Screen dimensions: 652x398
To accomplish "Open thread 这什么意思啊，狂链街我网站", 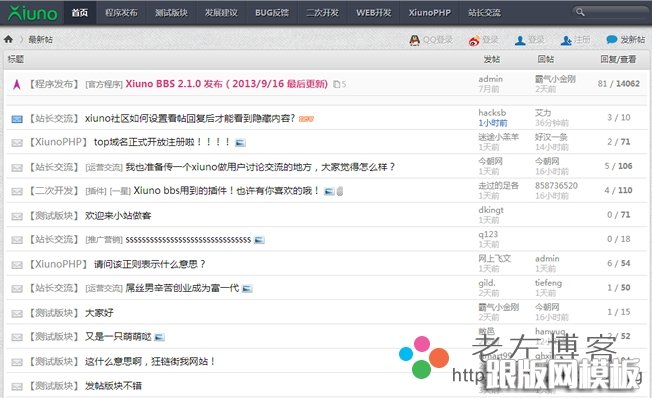I will [x=150, y=361].
